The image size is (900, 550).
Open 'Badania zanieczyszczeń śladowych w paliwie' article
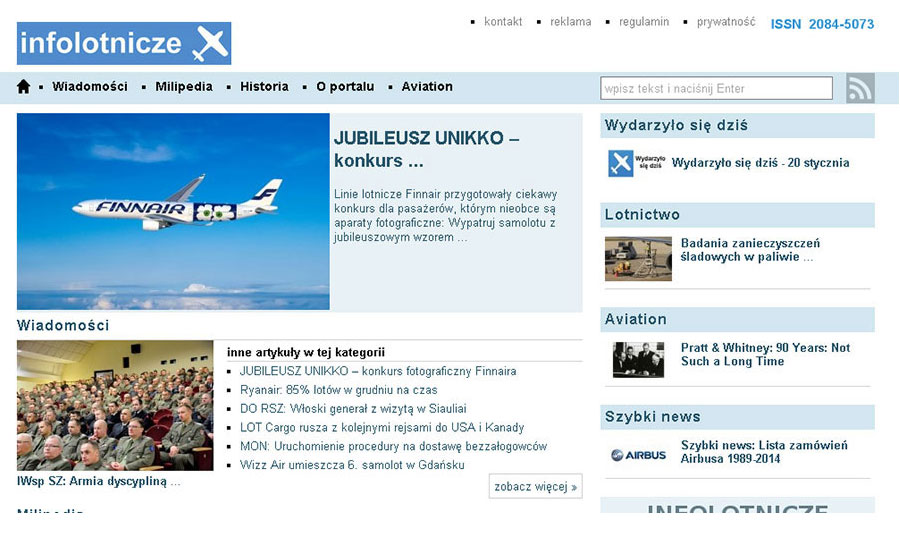tap(751, 250)
